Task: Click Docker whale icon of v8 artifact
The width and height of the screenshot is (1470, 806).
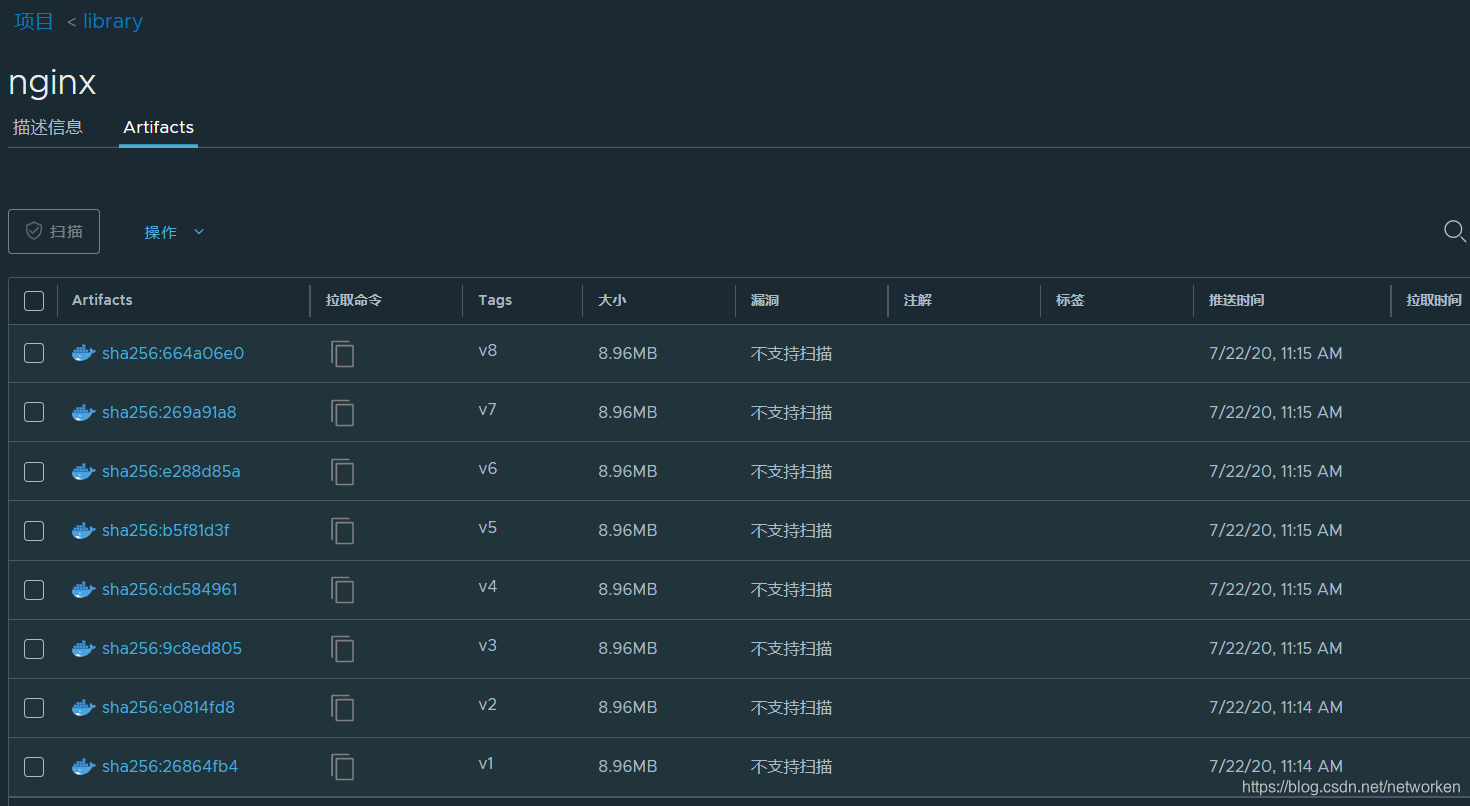Action: [84, 353]
